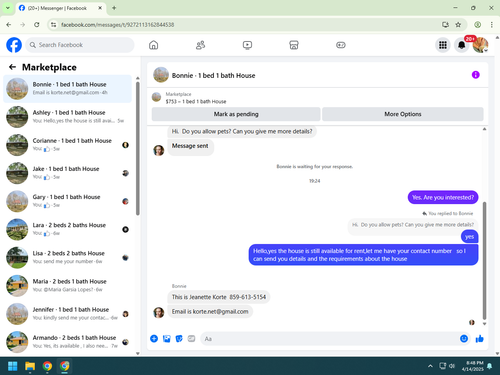Click the chat messages scrollbar
The height and width of the screenshot is (375, 500).
(x=484, y=261)
